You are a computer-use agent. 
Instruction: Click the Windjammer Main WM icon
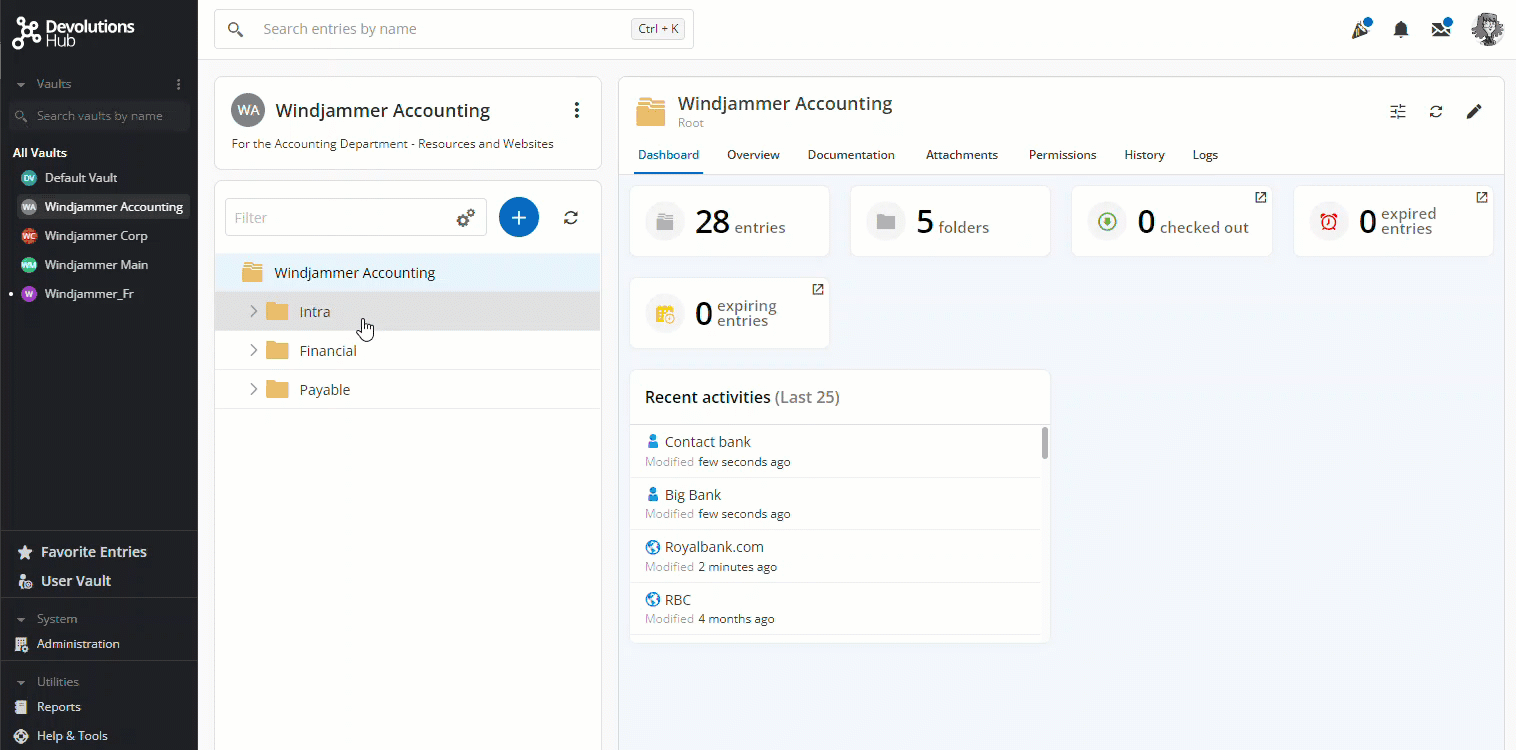click(x=29, y=265)
